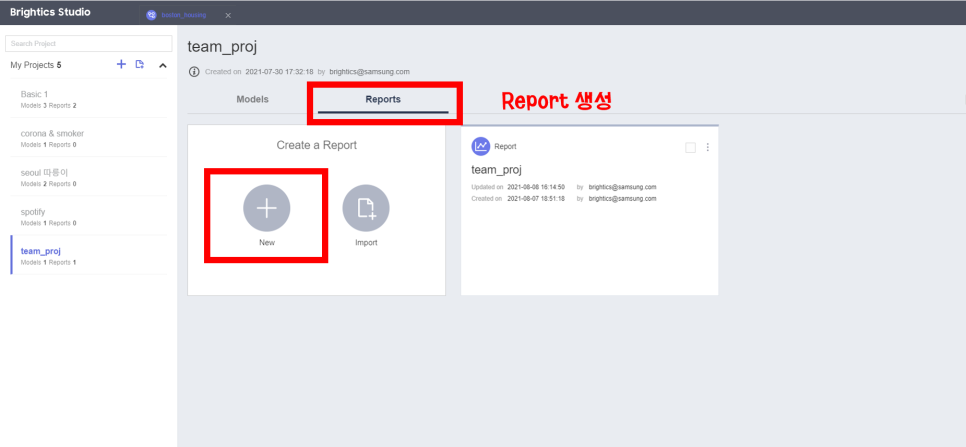Viewport: 966px width, 447px height.
Task: Tick the team_proj report card checkbox
Action: click(691, 147)
